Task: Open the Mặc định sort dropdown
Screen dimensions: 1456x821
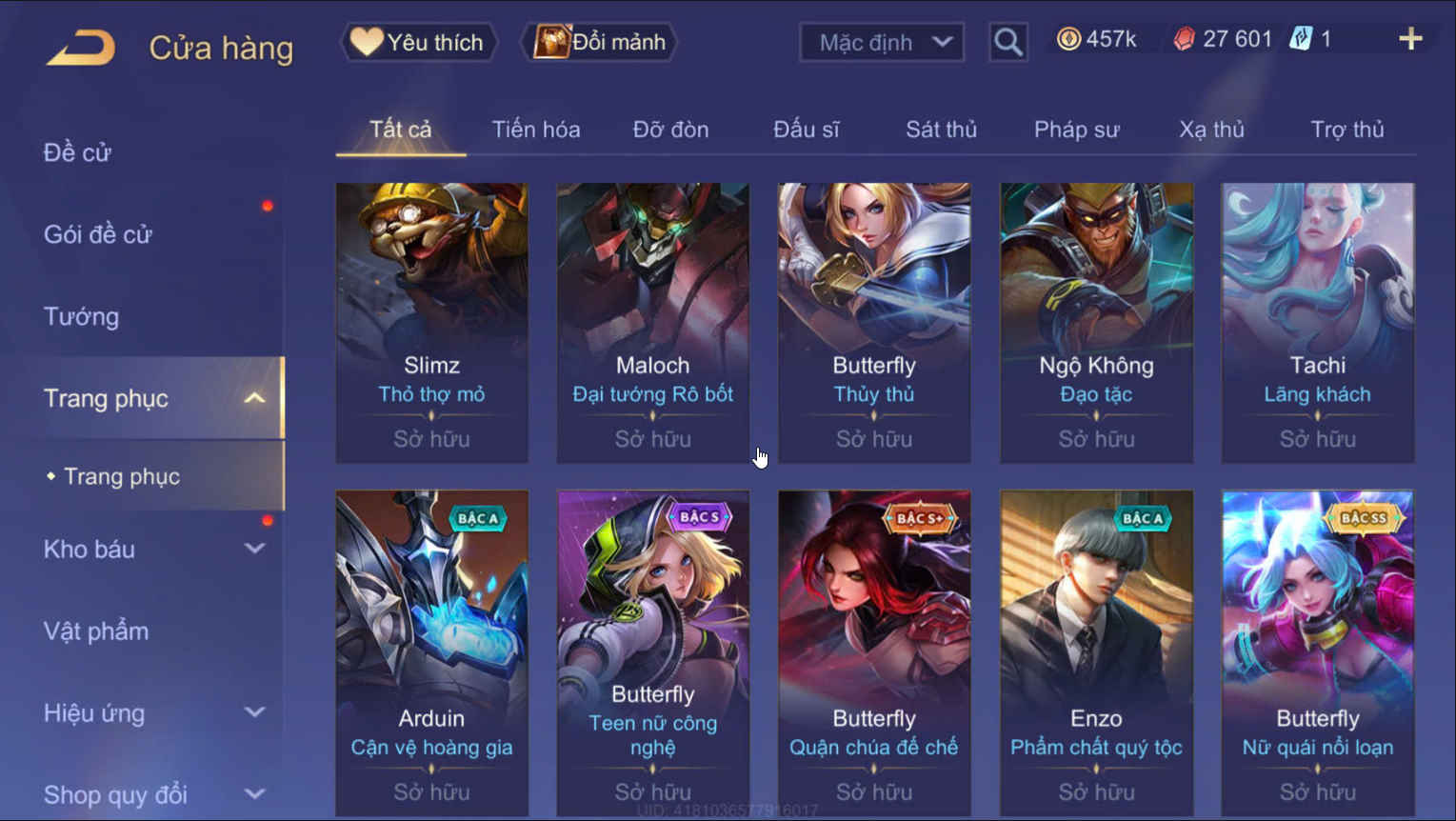Action: point(882,42)
